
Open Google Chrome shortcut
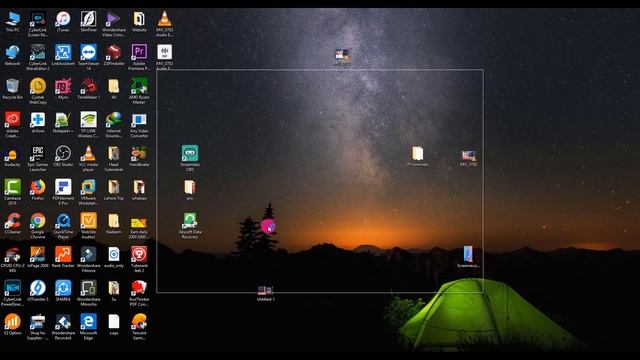38,226
